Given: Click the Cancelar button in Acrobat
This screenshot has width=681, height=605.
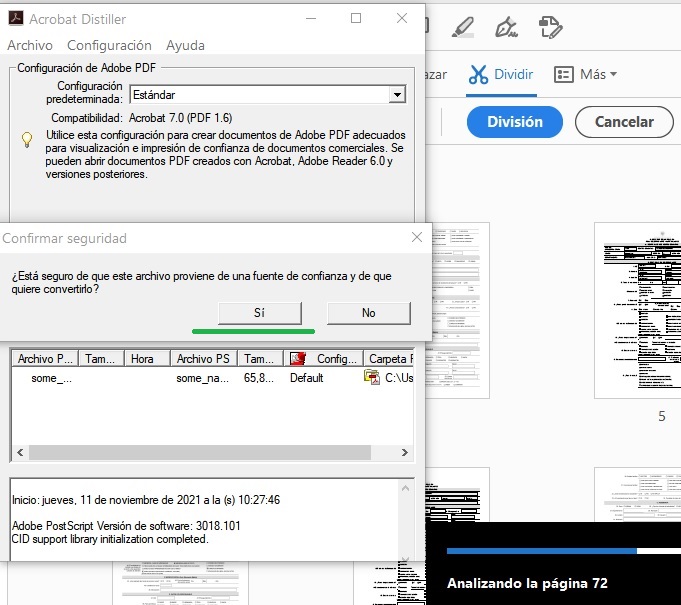Looking at the screenshot, I should 624,122.
